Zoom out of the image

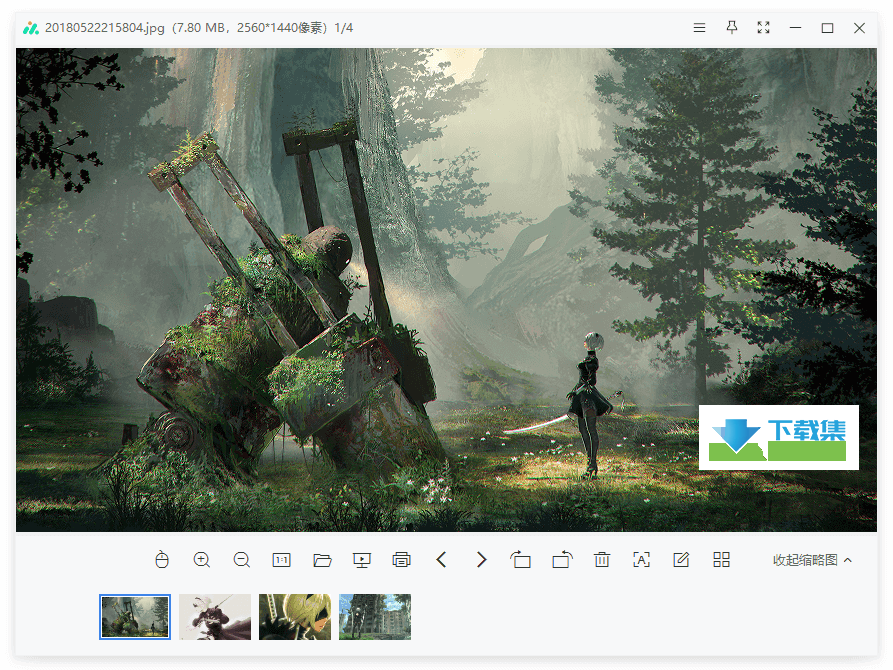point(241,559)
